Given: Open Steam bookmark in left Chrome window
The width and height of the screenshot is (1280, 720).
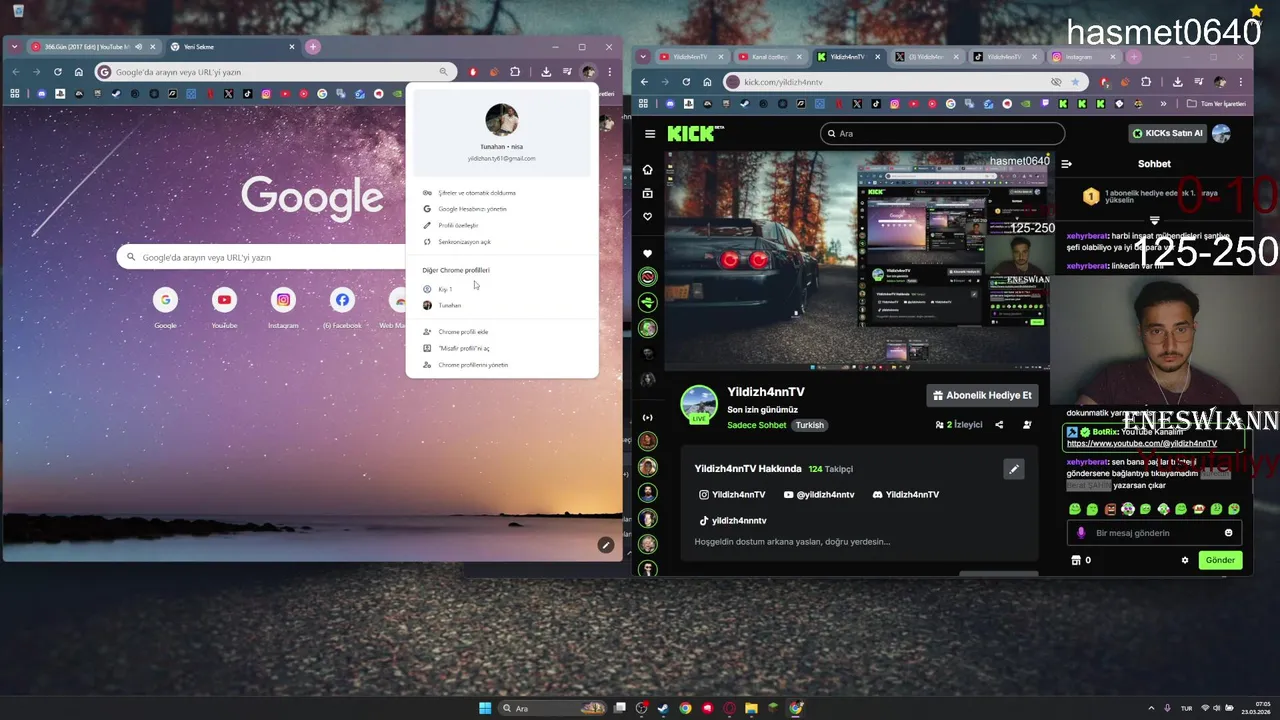Looking at the screenshot, I should [x=116, y=94].
